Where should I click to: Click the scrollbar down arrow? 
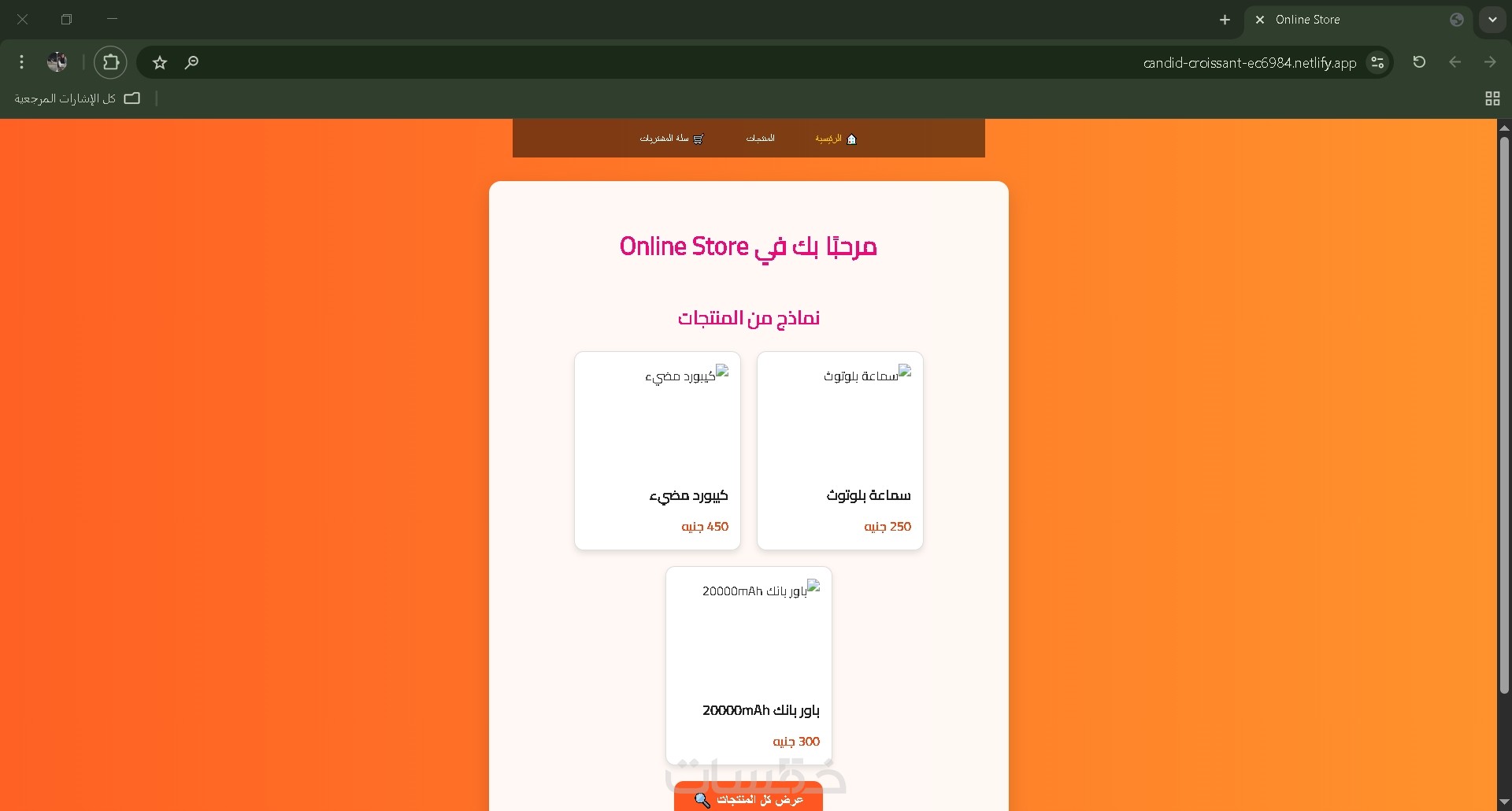[1504, 803]
